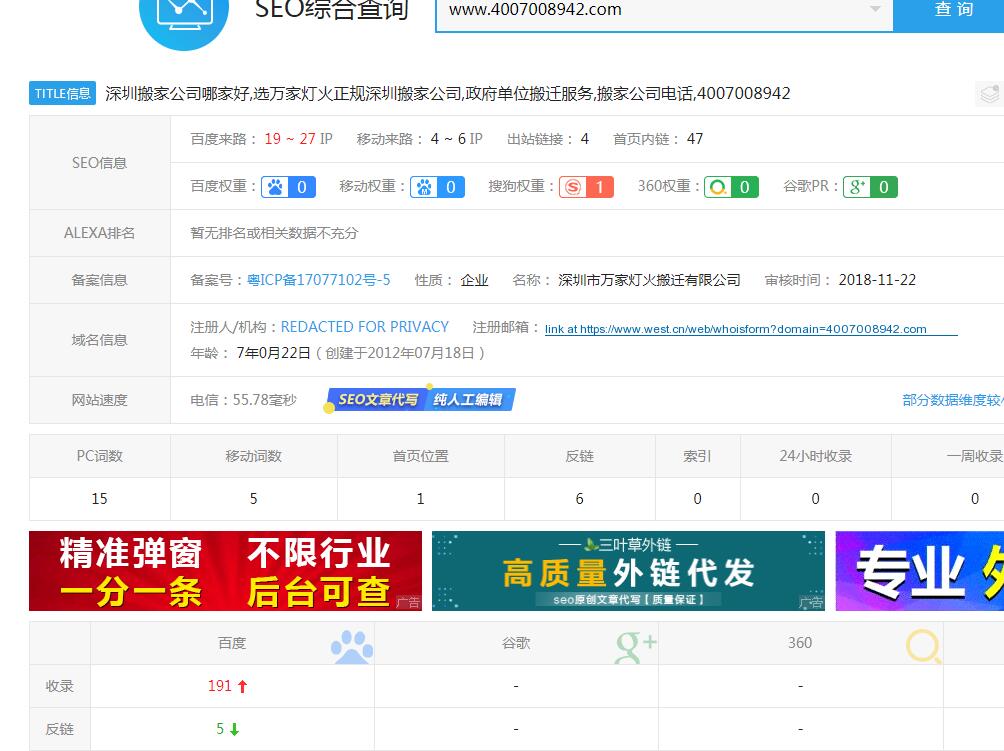Click the 移动词数 value 5
The height and width of the screenshot is (751, 1004).
point(254,499)
